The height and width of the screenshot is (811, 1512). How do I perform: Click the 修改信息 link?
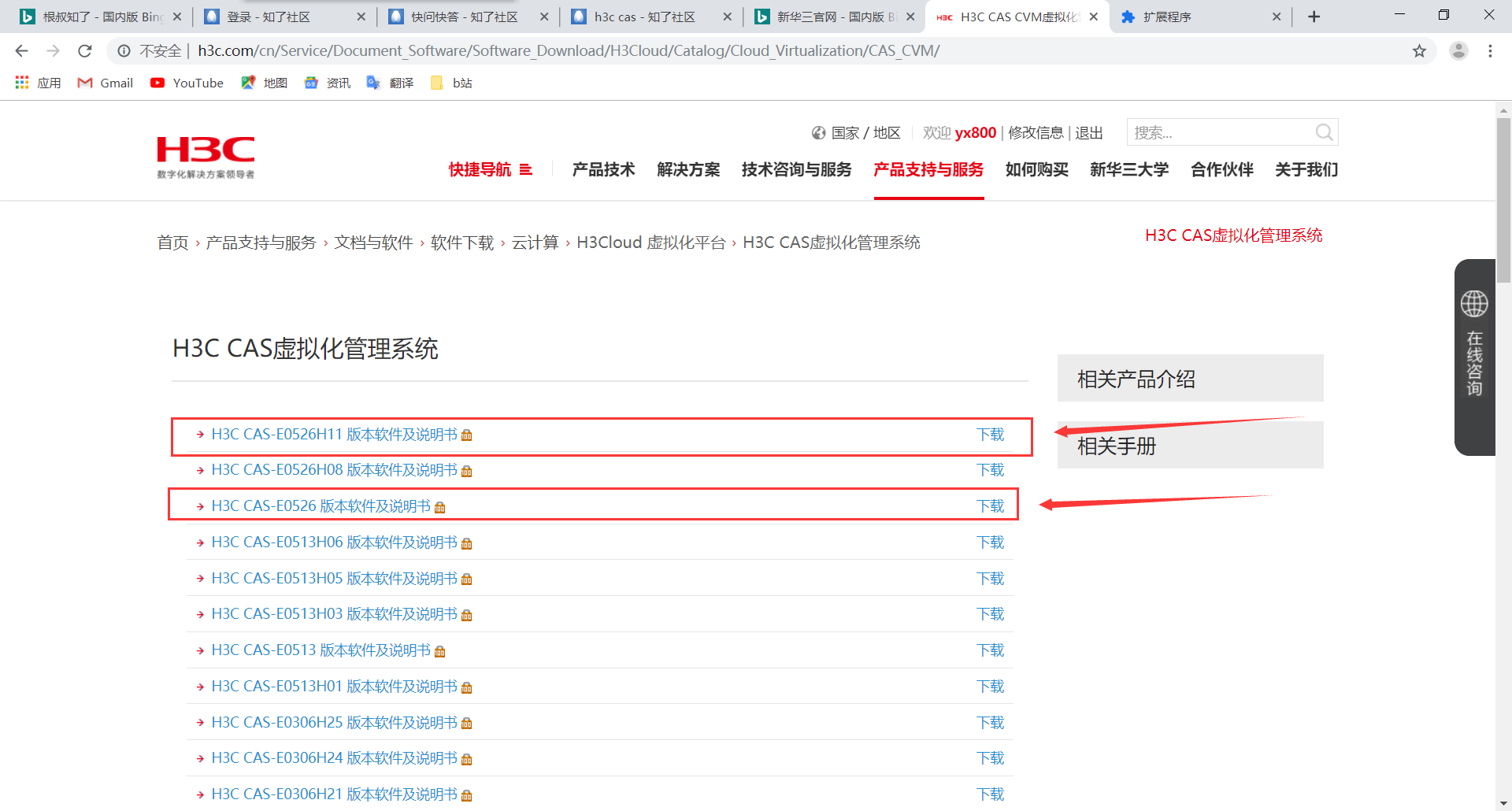pos(1036,133)
